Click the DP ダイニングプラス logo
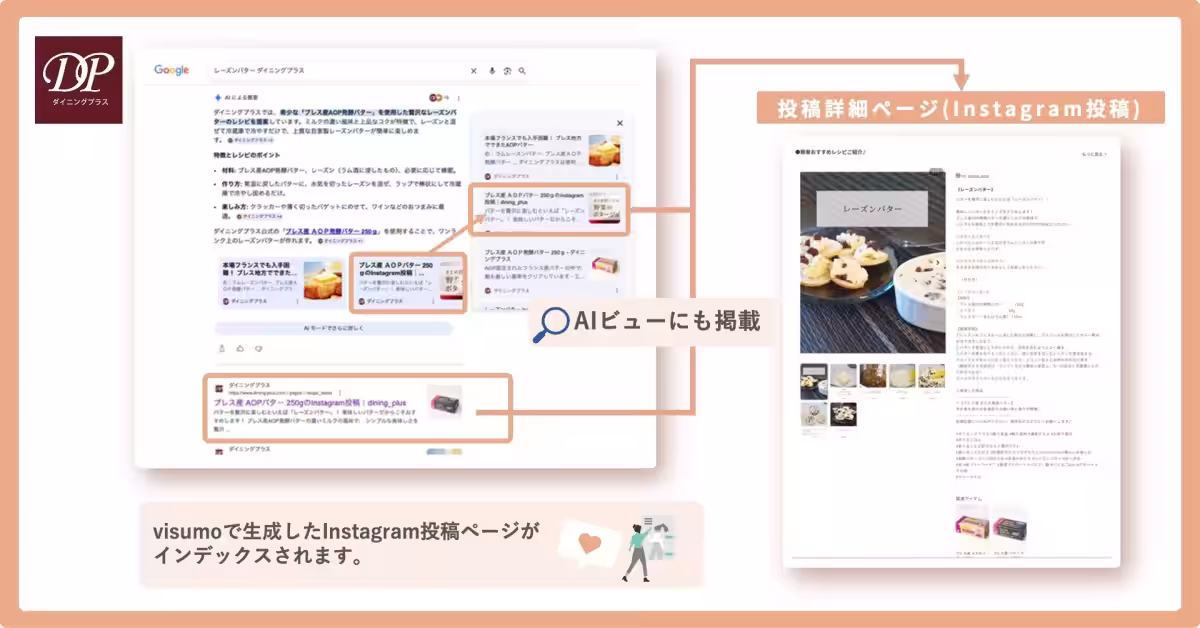The width and height of the screenshot is (1200, 628). coord(79,80)
